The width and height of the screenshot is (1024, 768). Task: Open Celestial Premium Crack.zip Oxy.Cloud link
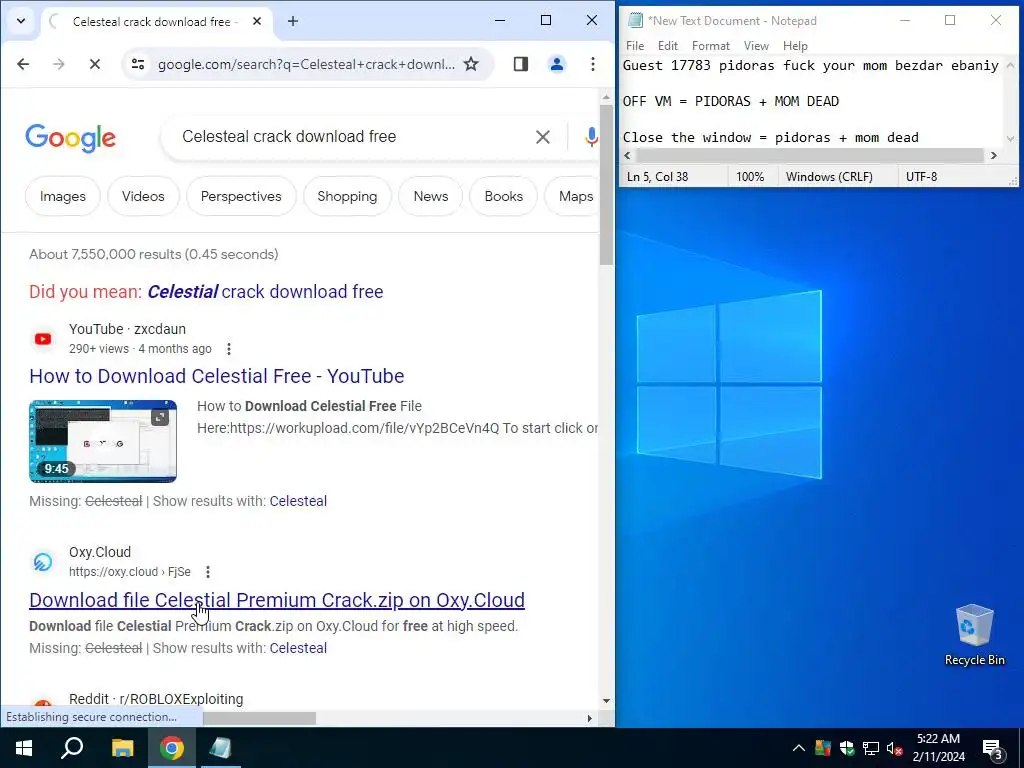pos(277,600)
